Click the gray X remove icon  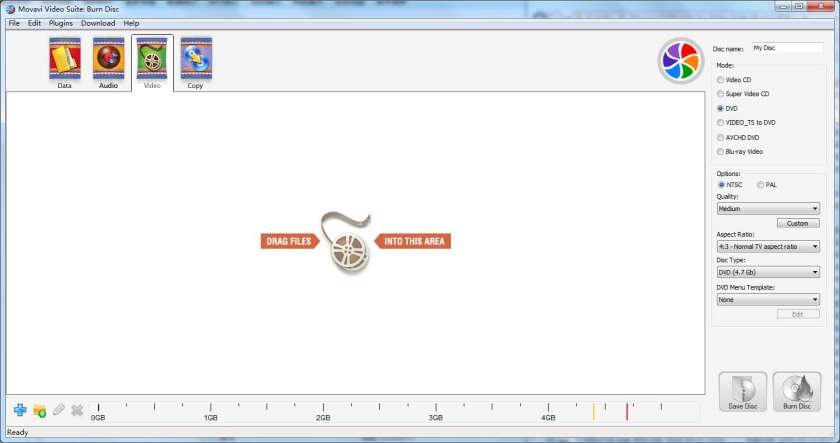pyautogui.click(x=77, y=410)
